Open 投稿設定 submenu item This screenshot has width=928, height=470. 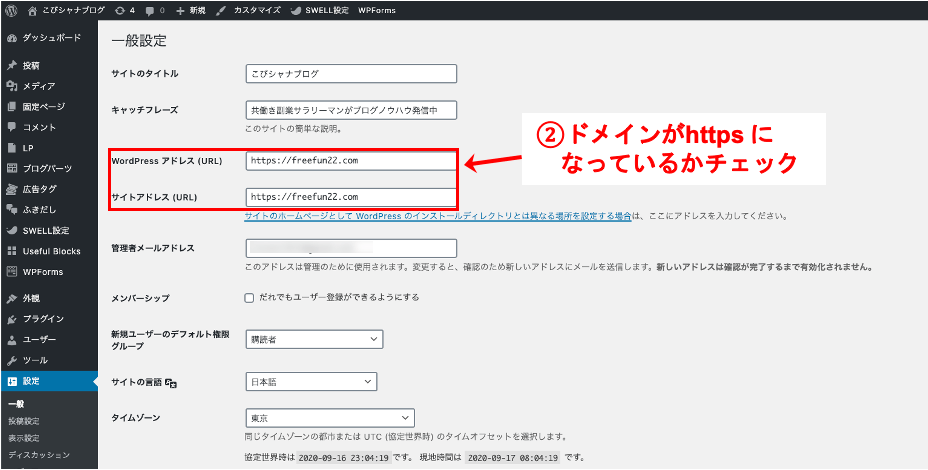(x=24, y=421)
